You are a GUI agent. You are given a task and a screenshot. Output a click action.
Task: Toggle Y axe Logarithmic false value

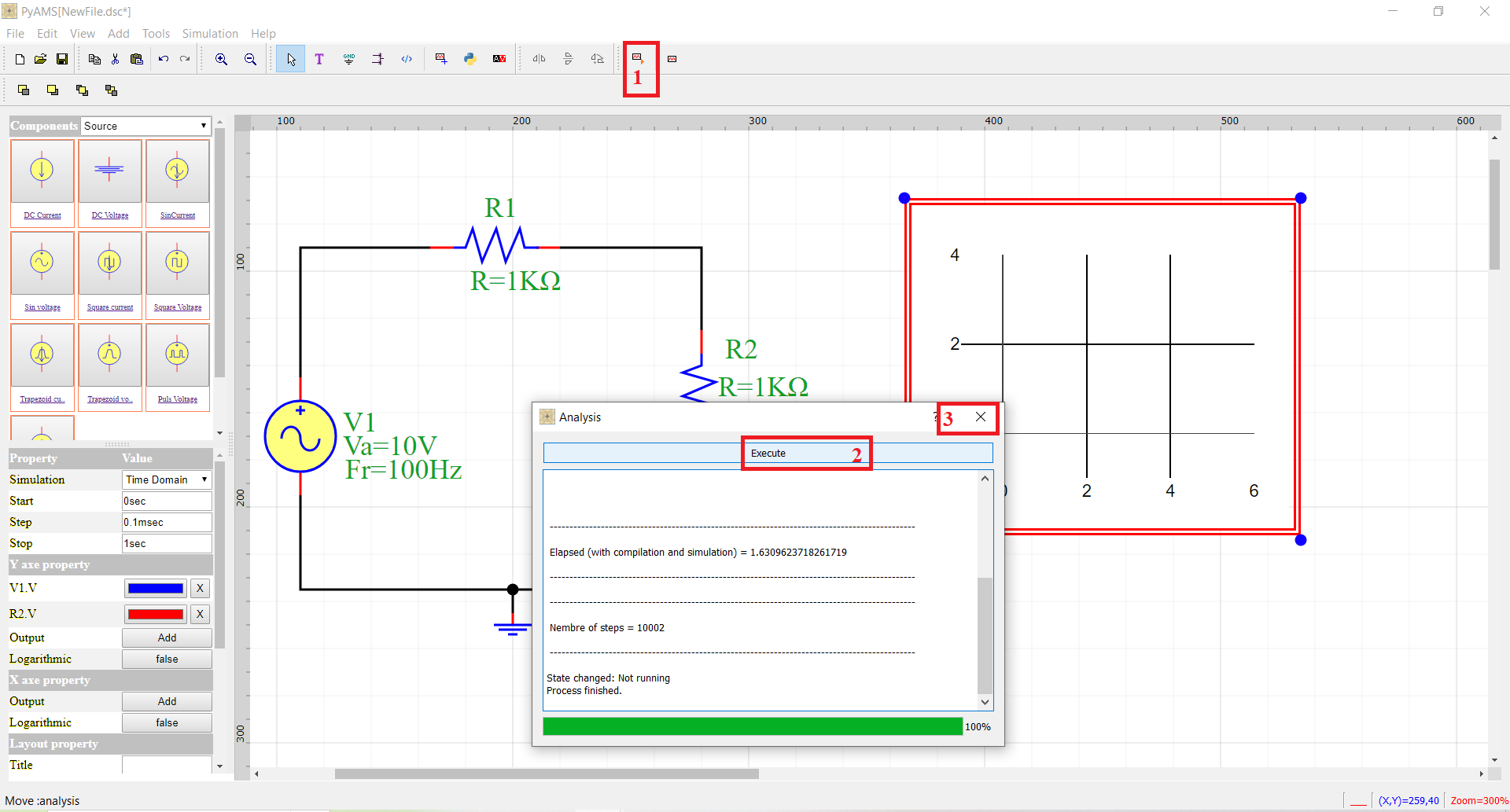(x=167, y=659)
